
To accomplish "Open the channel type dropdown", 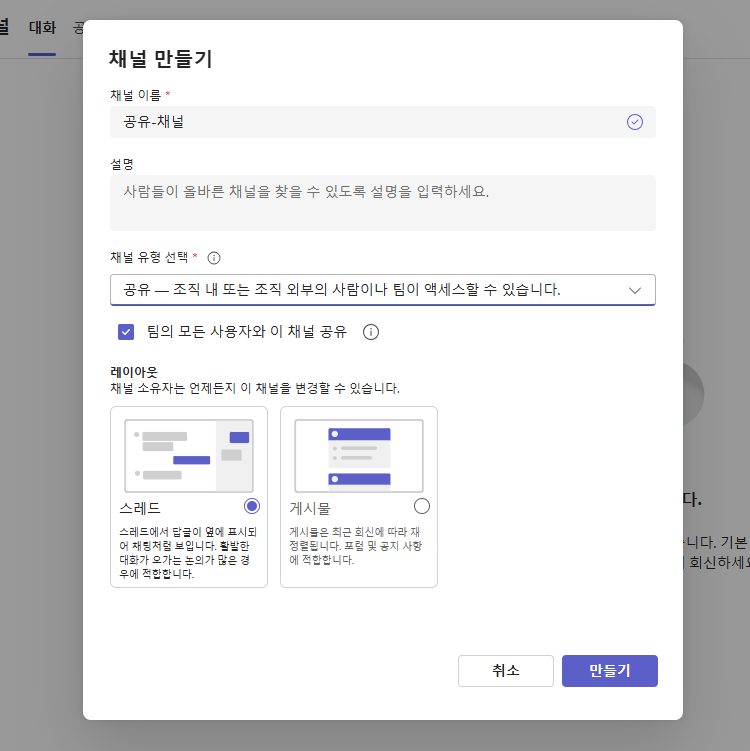I will 382,290.
